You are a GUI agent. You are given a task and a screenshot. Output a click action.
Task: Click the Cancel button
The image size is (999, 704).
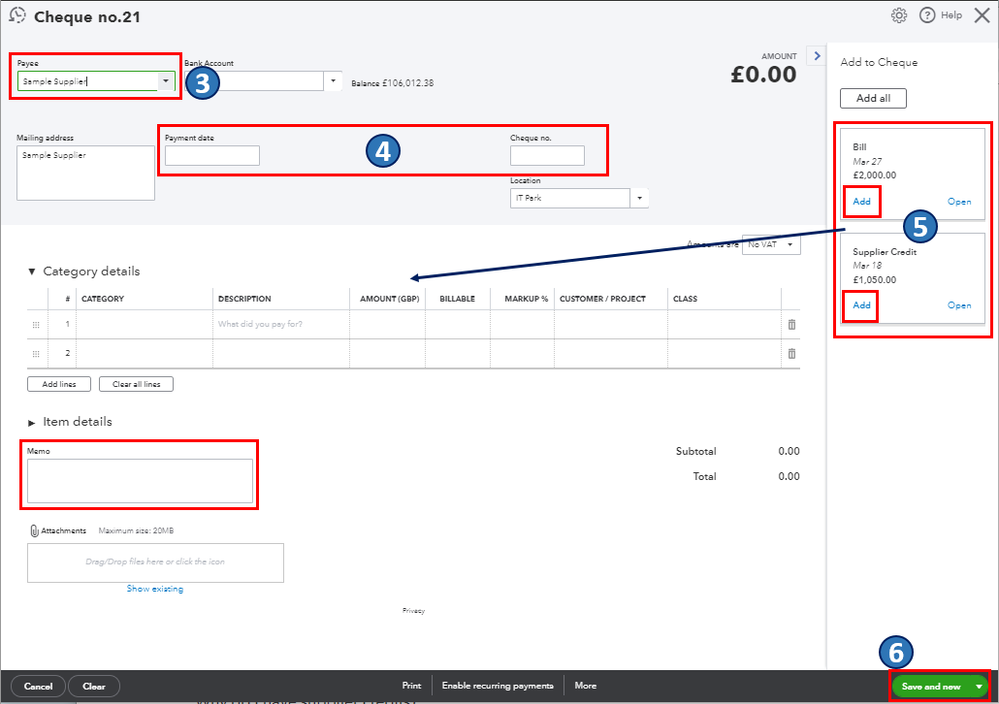38,686
